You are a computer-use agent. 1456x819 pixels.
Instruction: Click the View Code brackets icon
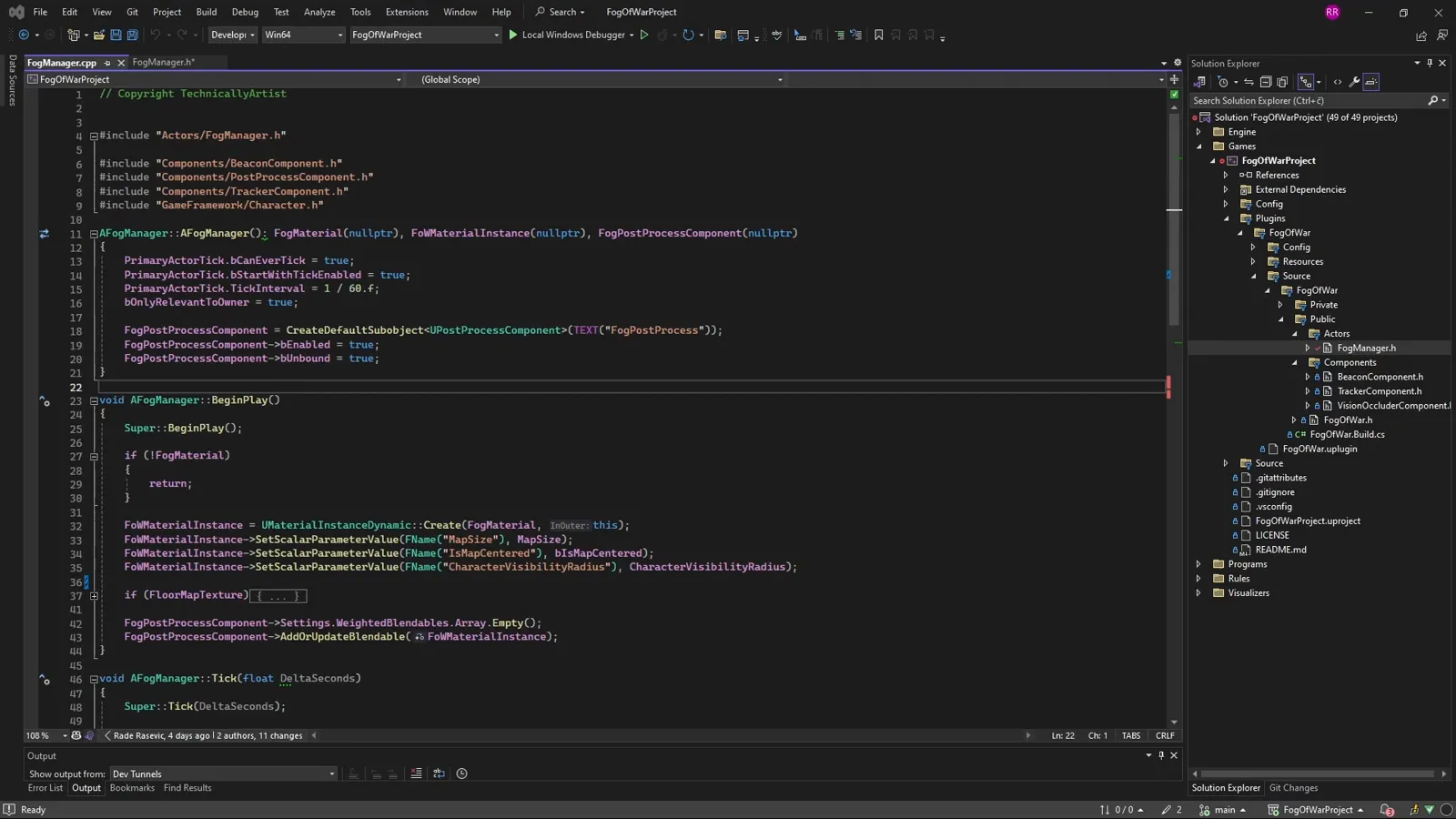coord(1338,82)
